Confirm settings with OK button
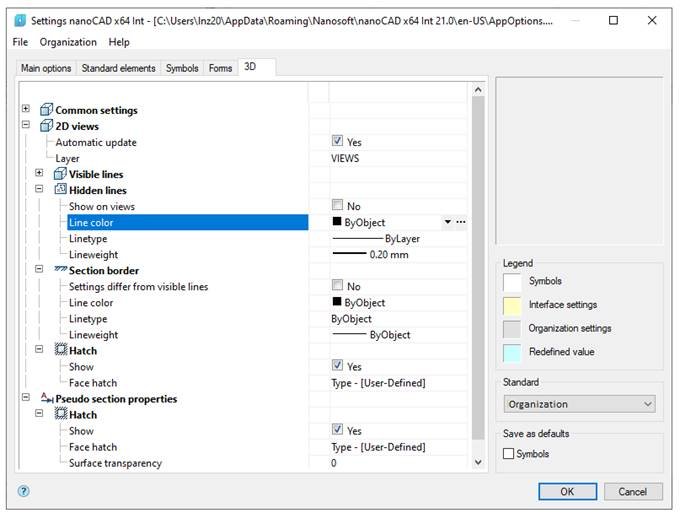Image resolution: width=680 pixels, height=519 pixels. tap(568, 491)
